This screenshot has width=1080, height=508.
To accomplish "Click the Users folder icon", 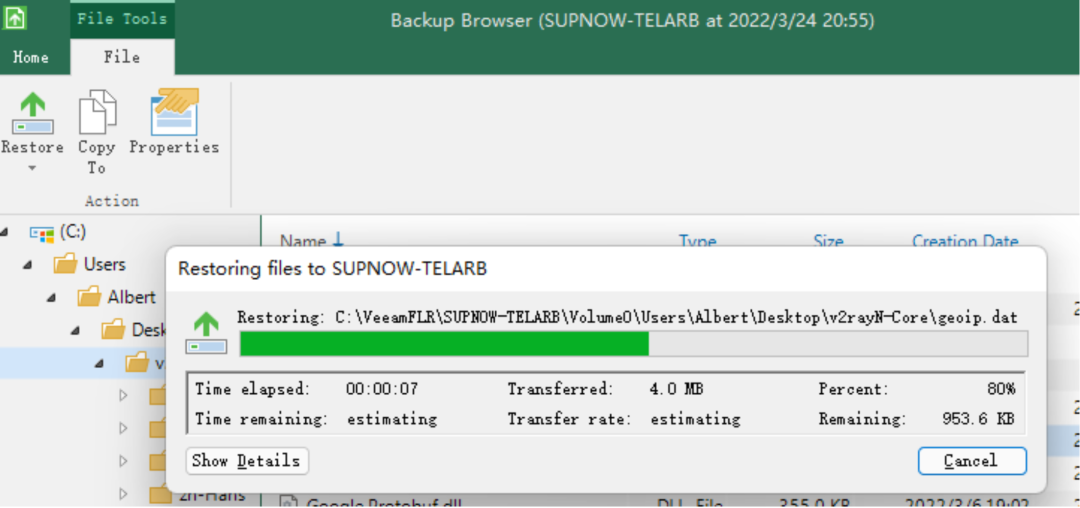I will click(65, 264).
